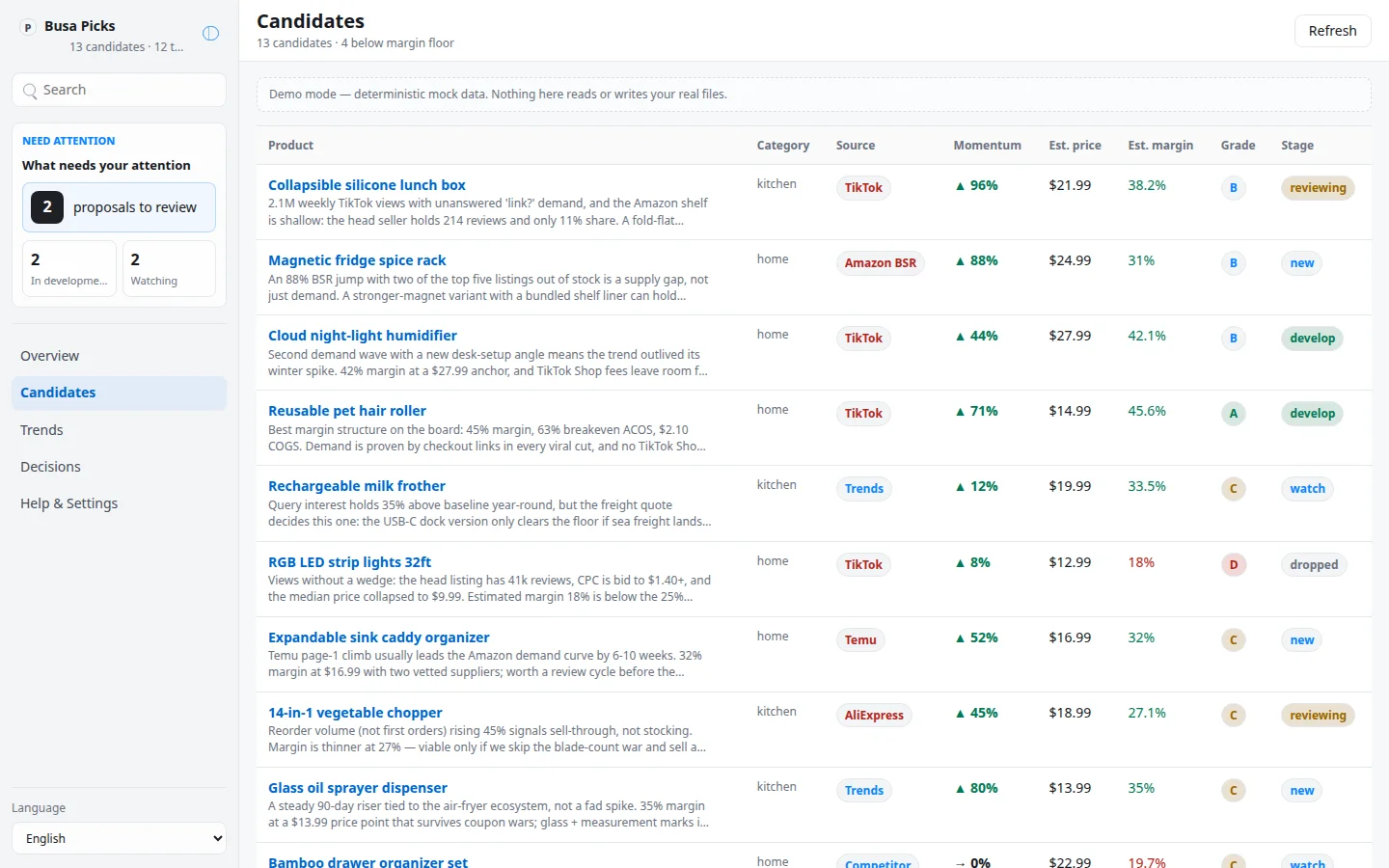Click the Grade column header
1389x868 pixels.
[x=1238, y=146]
